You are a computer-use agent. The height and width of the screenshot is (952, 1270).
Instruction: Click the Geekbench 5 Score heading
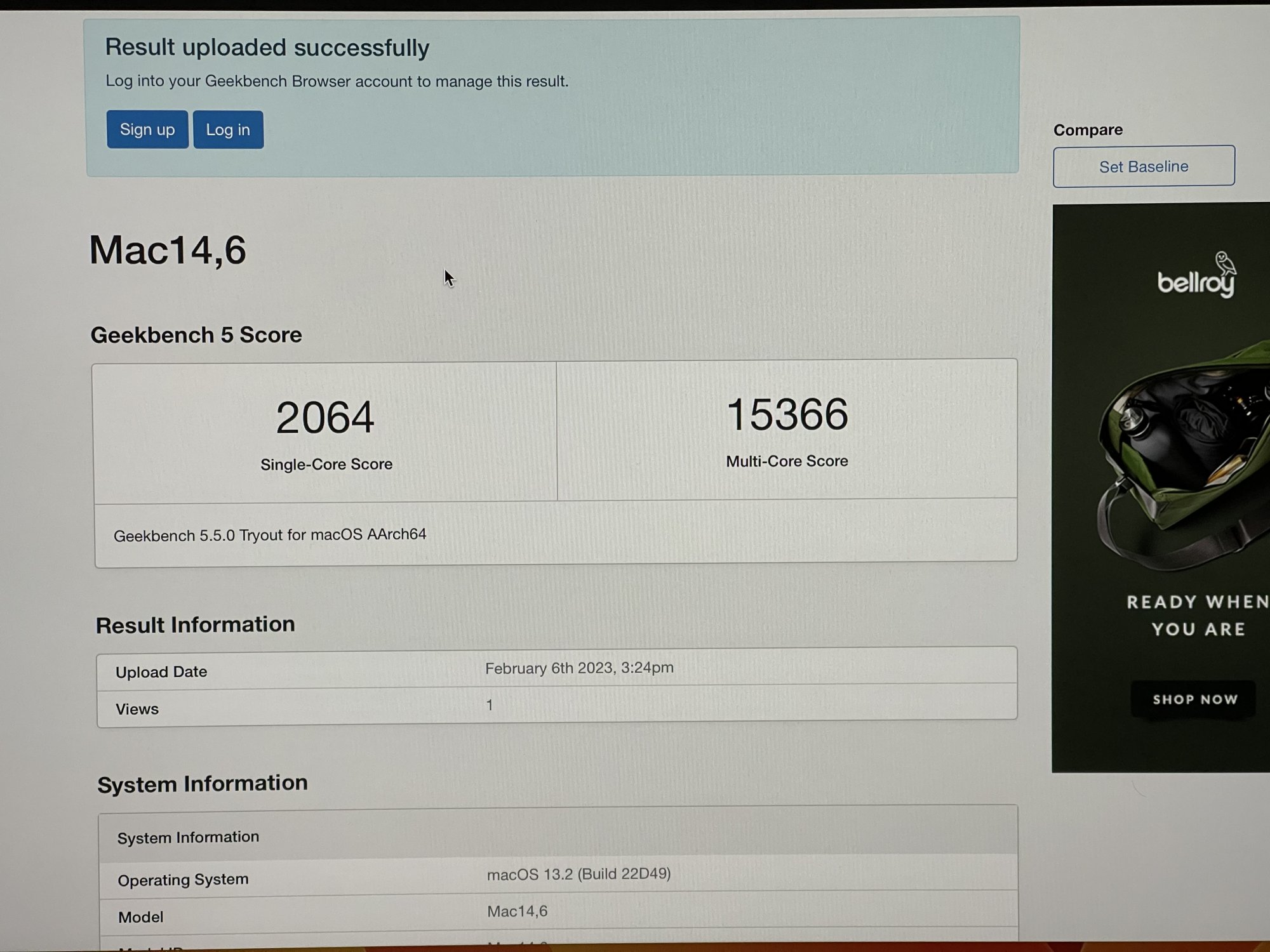point(196,335)
